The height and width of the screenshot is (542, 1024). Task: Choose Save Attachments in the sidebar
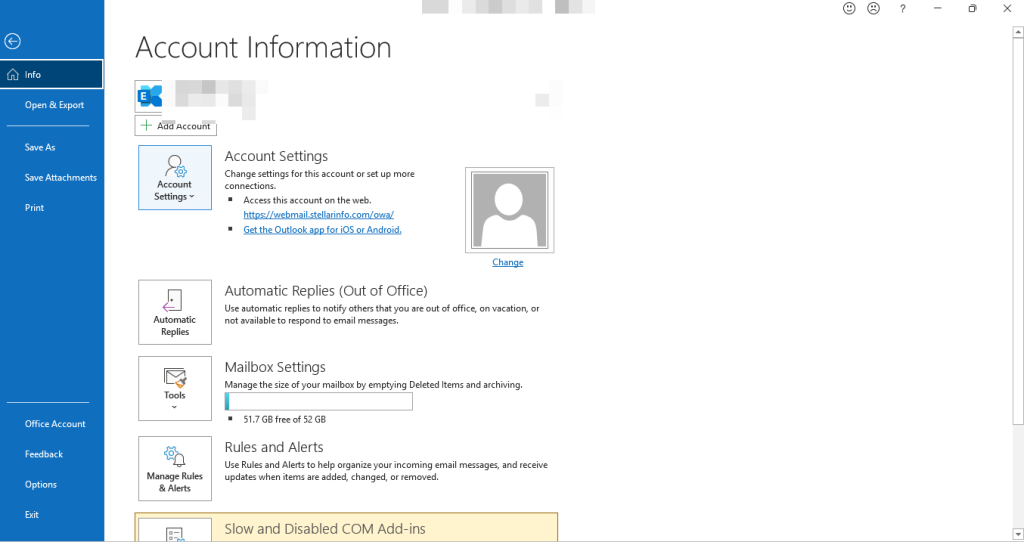click(x=61, y=178)
